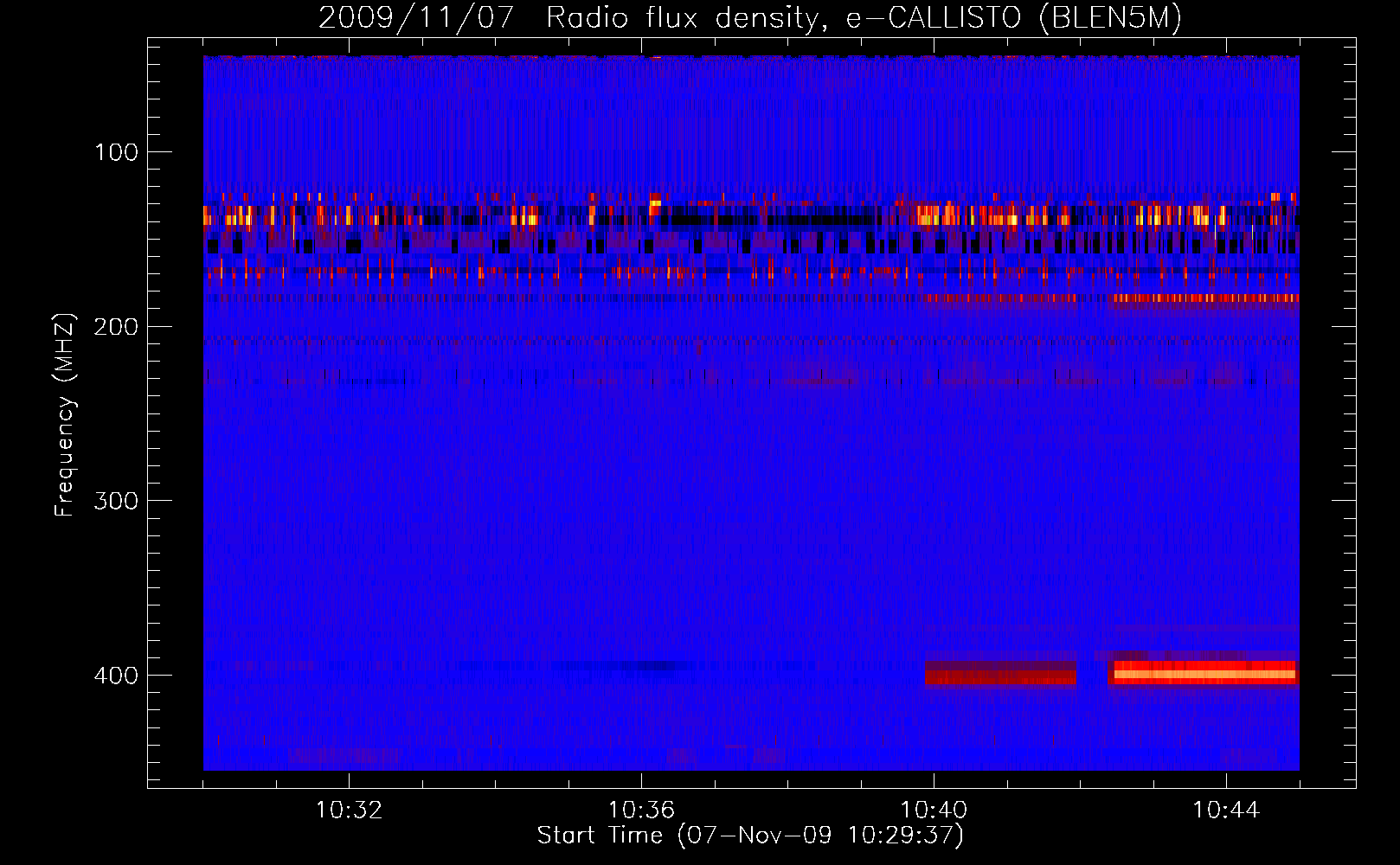1400x865 pixels.
Task: Click the '10:36' time tick label
Action: (x=641, y=811)
